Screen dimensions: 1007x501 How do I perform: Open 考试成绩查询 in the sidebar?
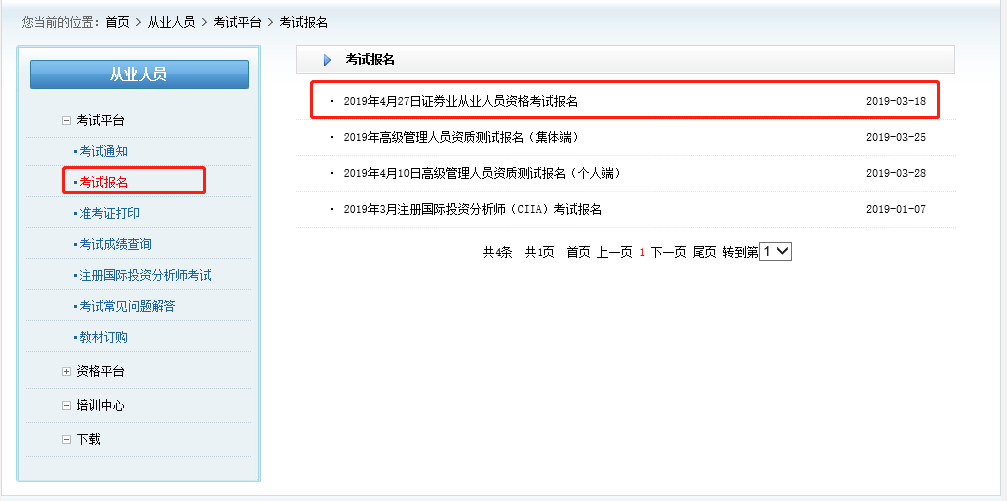tap(115, 244)
